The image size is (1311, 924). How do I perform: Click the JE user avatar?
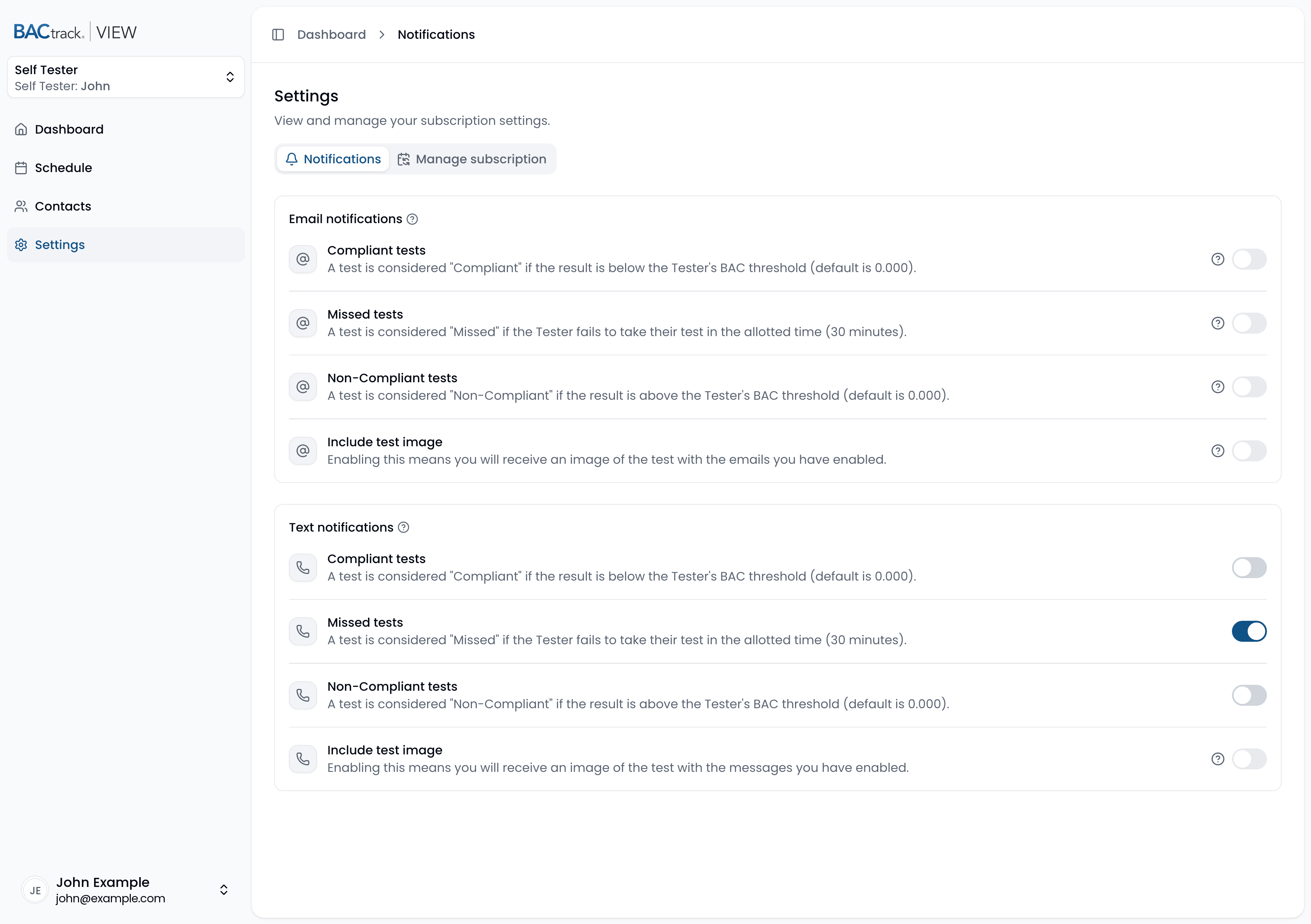35,890
